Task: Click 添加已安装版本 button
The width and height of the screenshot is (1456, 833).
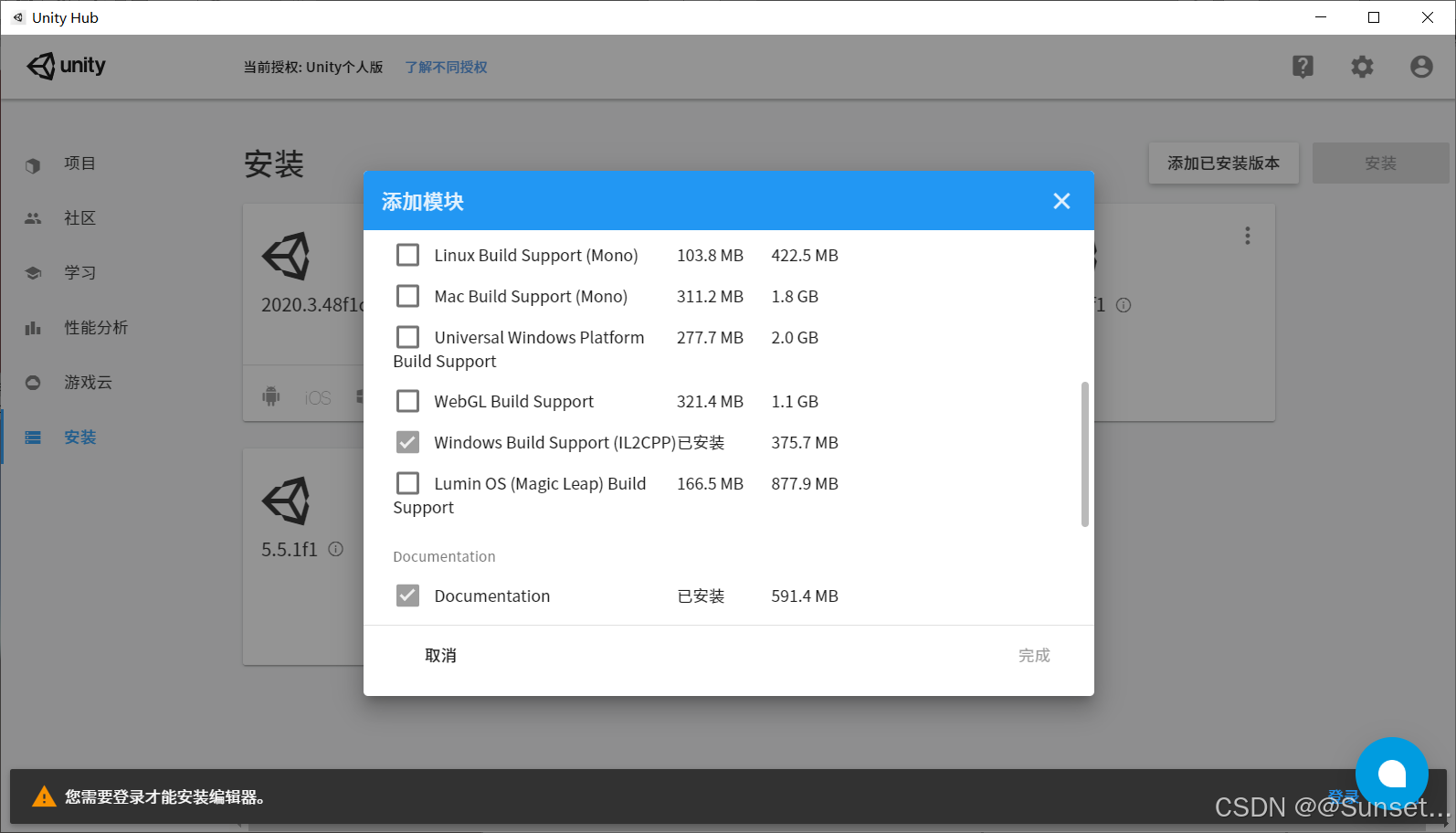Action: point(1223,163)
